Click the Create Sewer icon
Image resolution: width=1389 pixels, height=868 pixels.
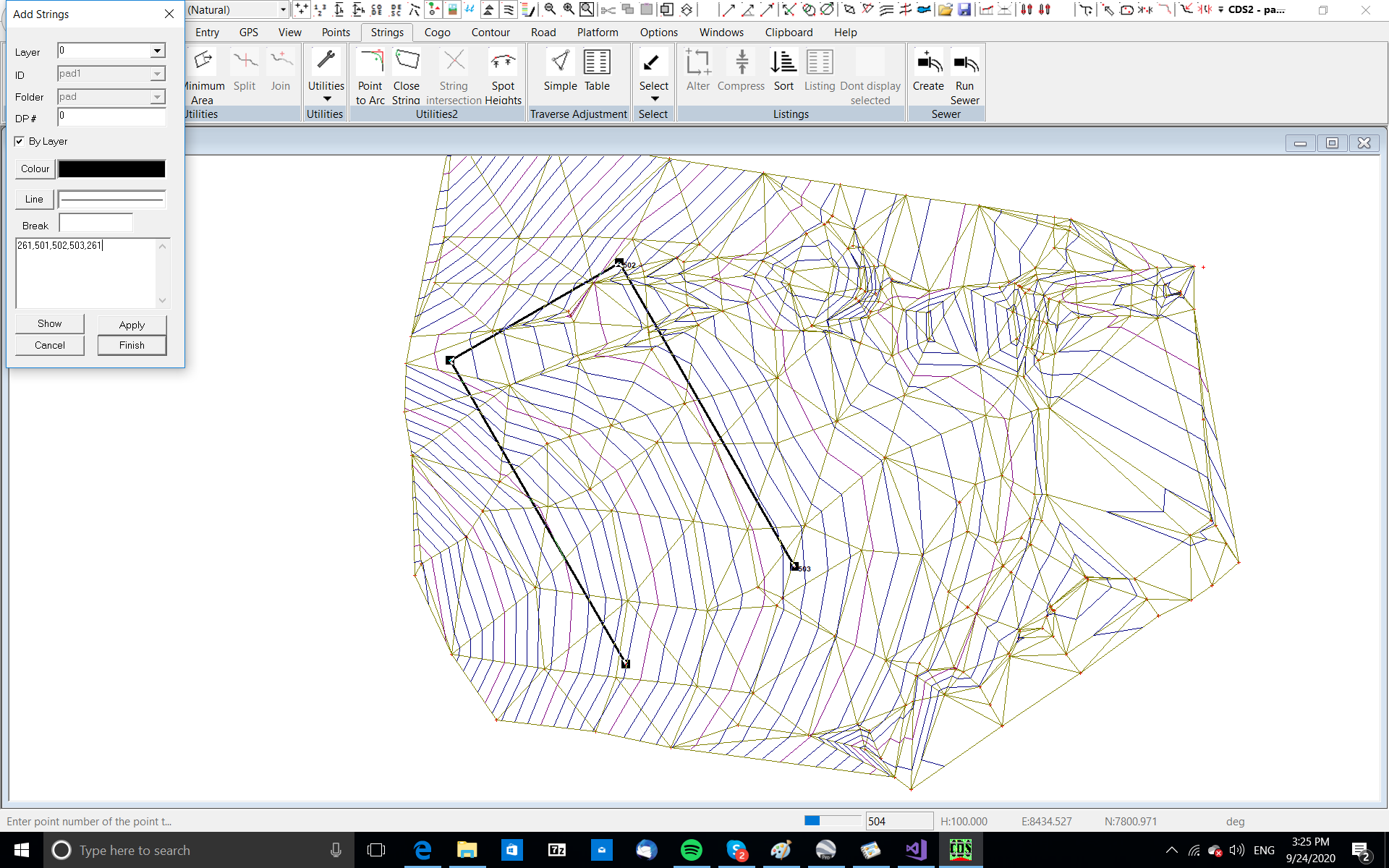[x=928, y=63]
